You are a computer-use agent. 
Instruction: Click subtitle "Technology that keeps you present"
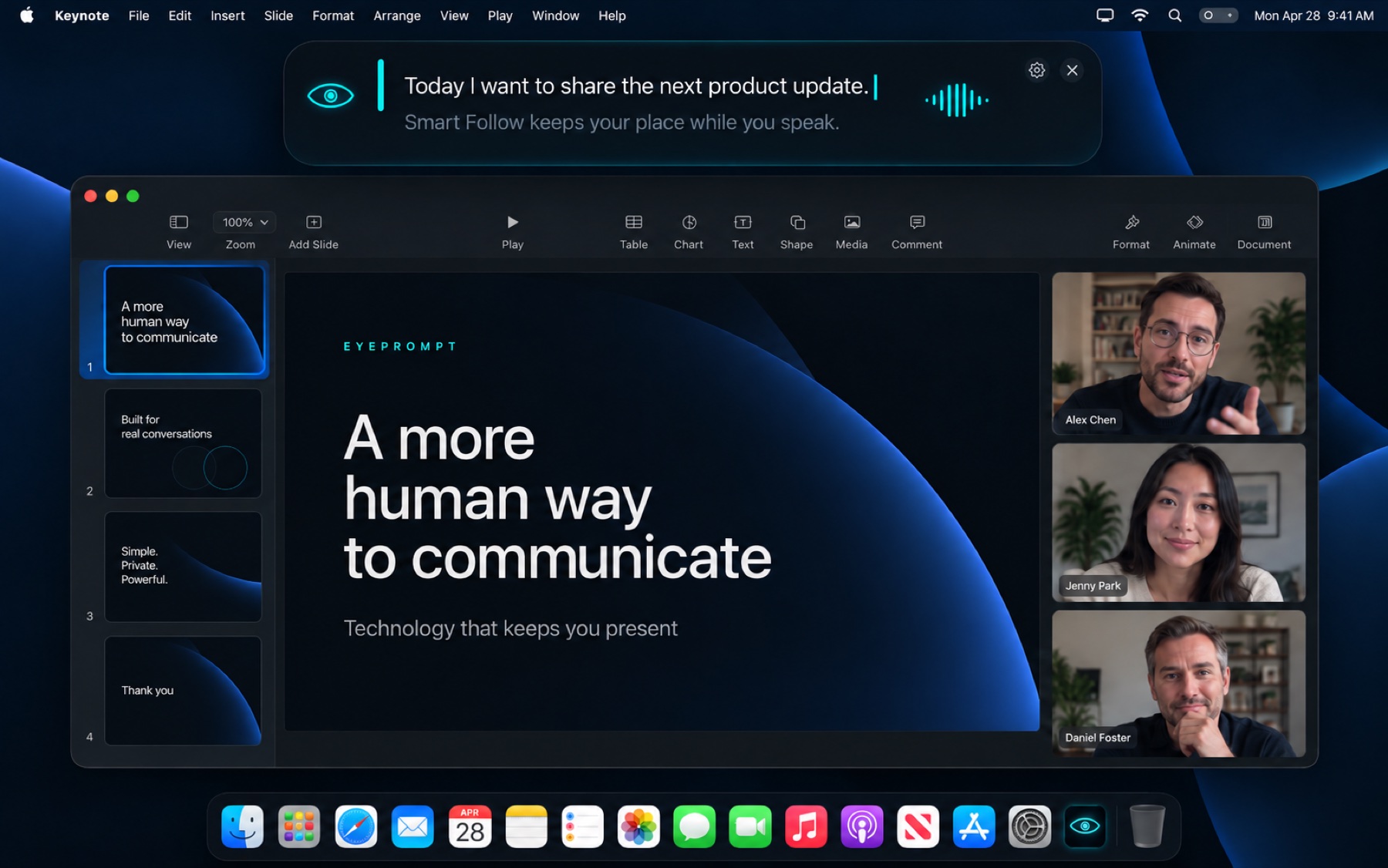[x=510, y=628]
